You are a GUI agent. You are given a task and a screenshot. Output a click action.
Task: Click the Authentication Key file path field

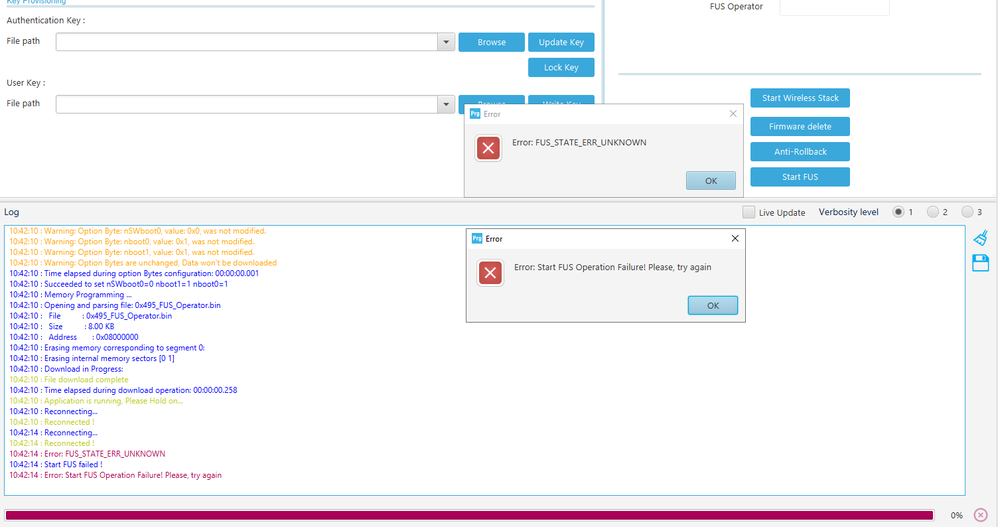[247, 42]
